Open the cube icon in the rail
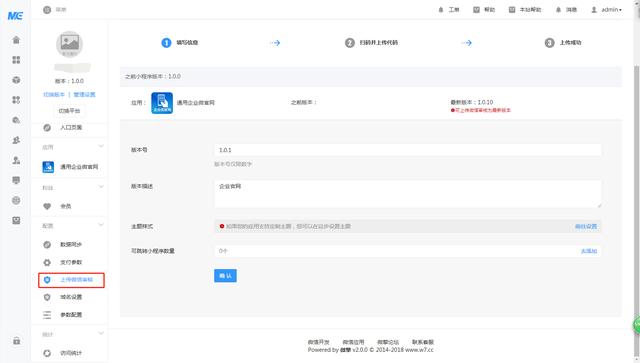This screenshot has height=363, width=640. pos(16,80)
